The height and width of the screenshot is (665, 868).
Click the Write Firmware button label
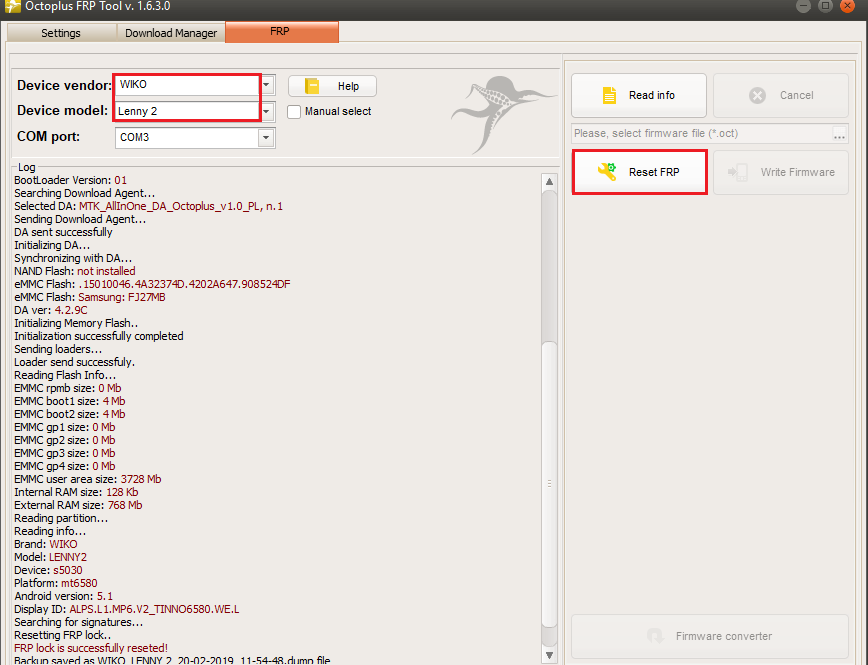click(x=798, y=172)
